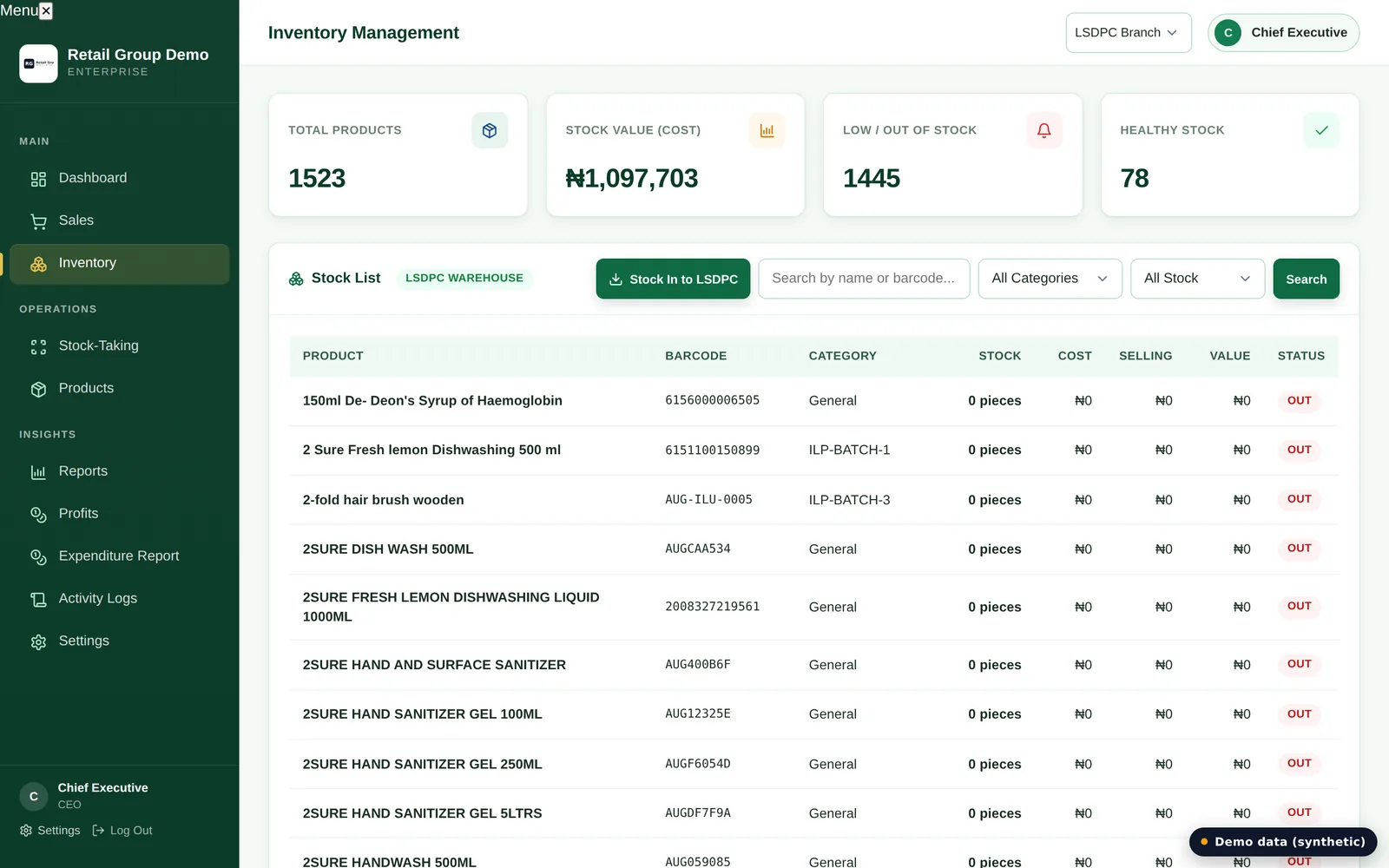The width and height of the screenshot is (1389, 868).
Task: Open Dashboard from sidebar
Action: click(x=120, y=178)
